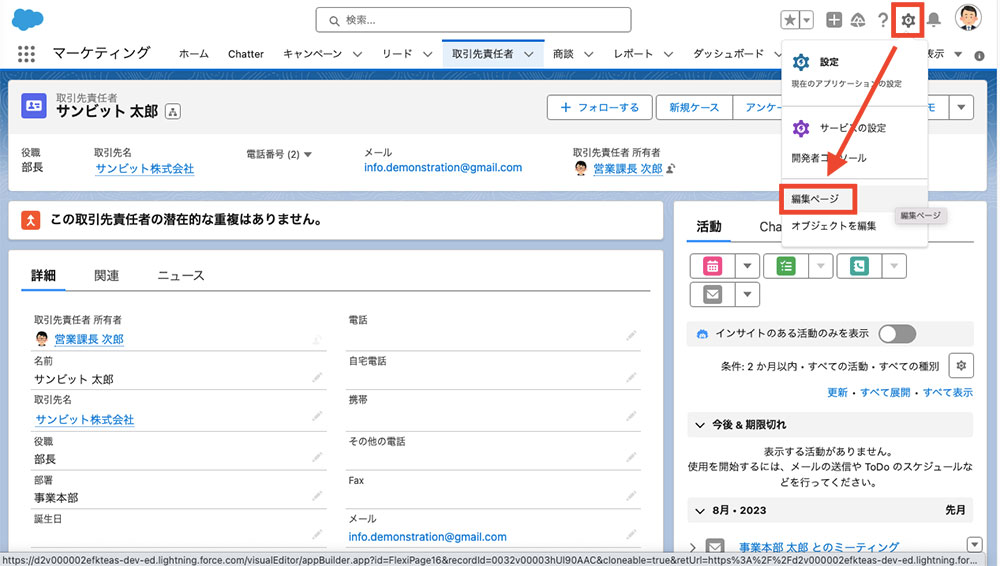The image size is (1000, 566).
Task: Focus the global search field
Action: (x=473, y=20)
